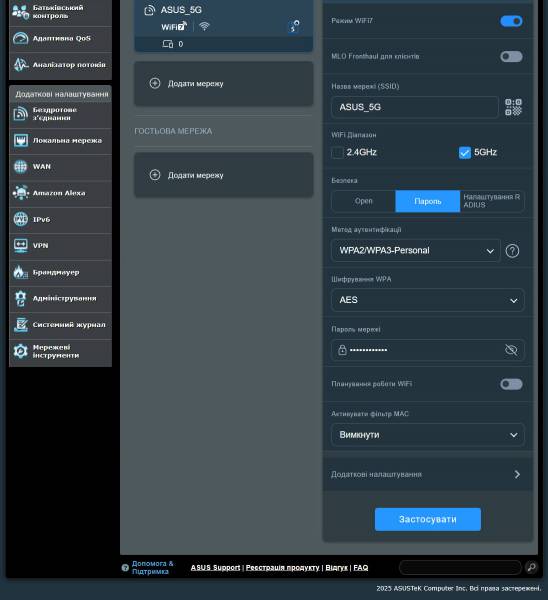The width and height of the screenshot is (548, 600).
Task: Click the Administration icon (Адміністрування)
Action: point(21,298)
